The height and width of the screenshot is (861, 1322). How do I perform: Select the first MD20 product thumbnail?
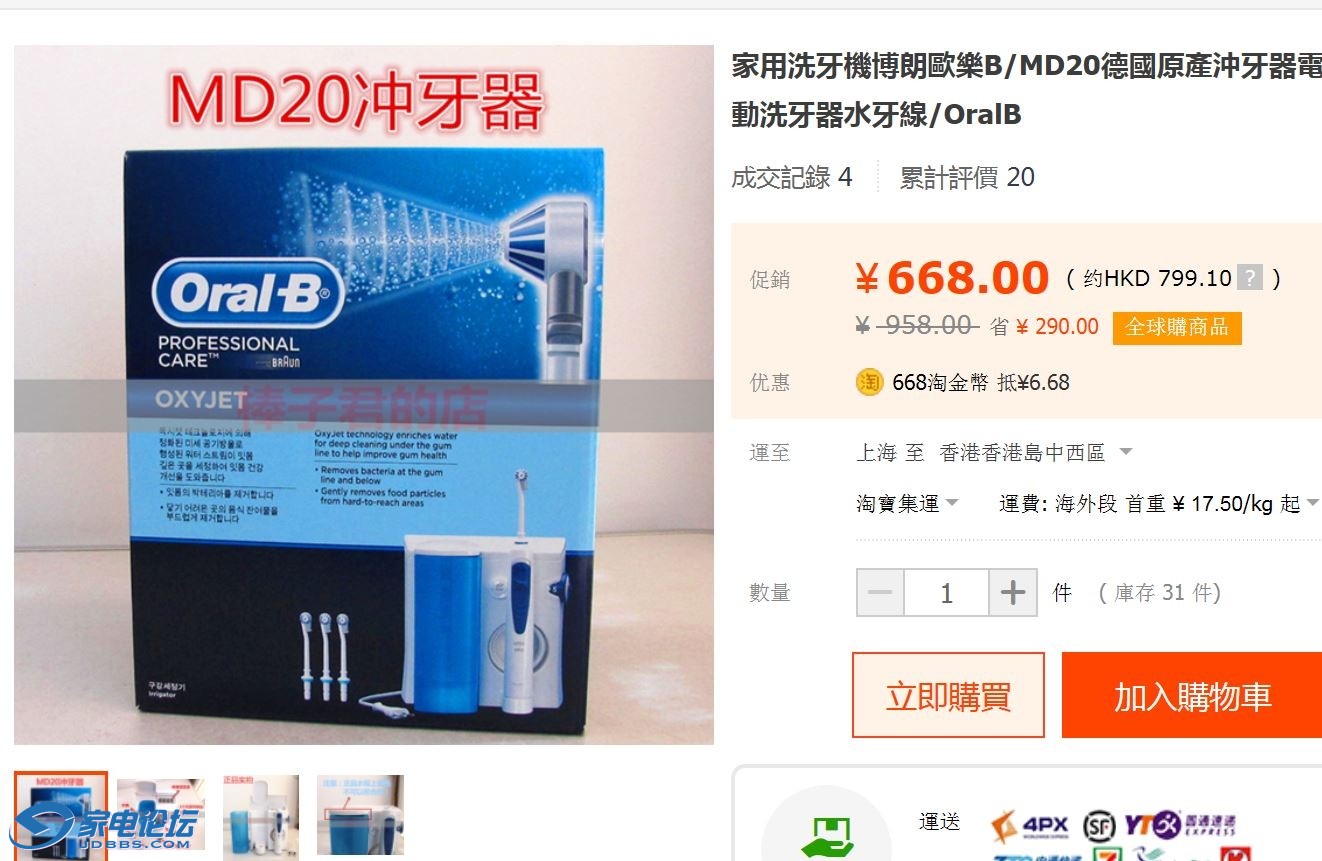click(x=61, y=815)
